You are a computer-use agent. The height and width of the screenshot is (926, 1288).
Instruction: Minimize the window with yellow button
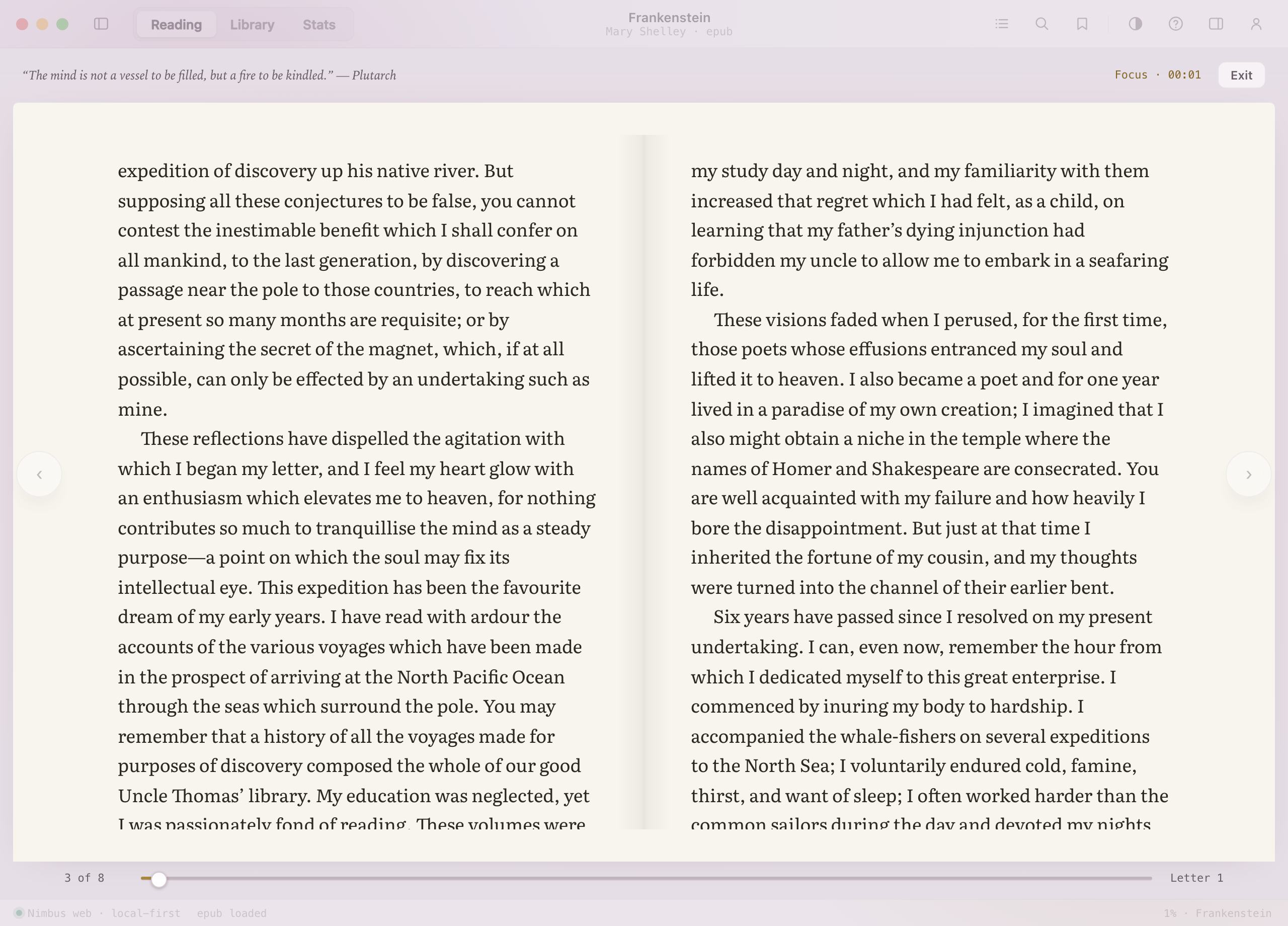tap(42, 24)
